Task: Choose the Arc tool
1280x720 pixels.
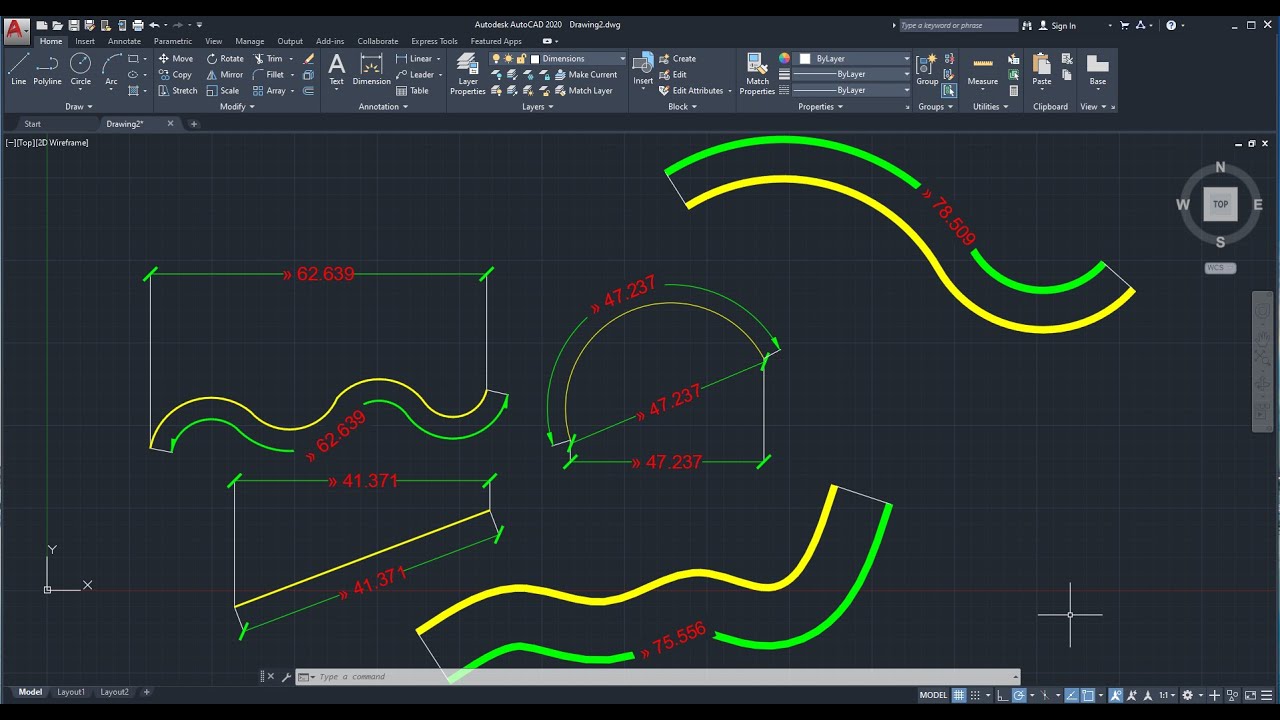Action: pos(111,69)
